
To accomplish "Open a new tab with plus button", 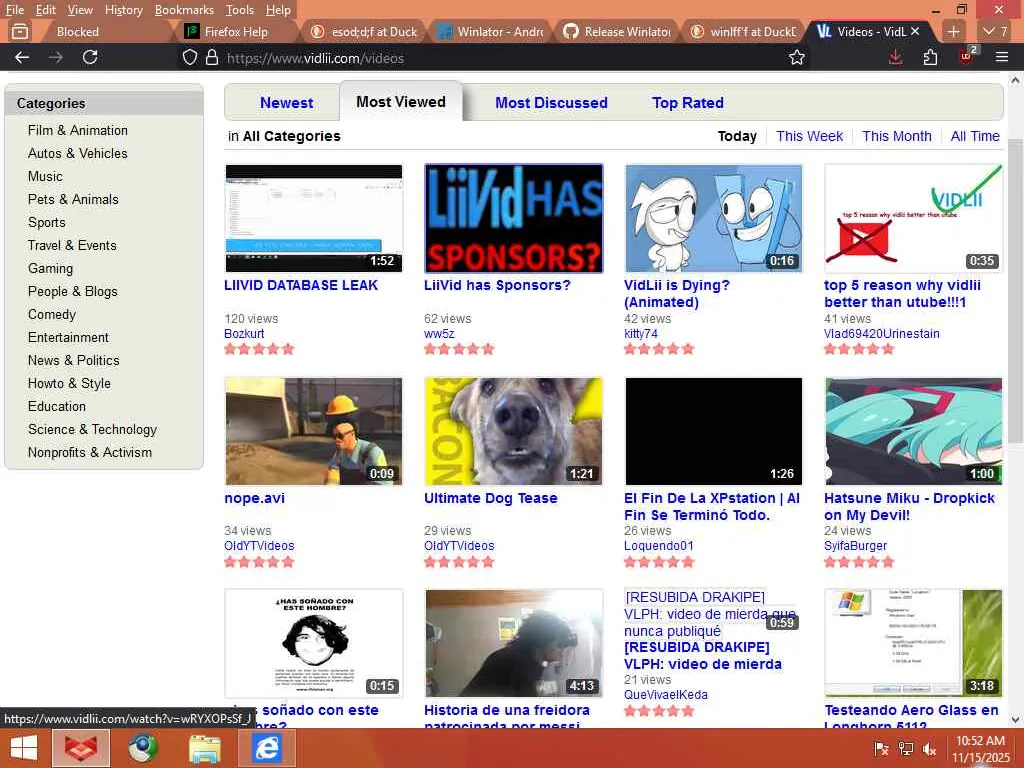I will pos(953,31).
